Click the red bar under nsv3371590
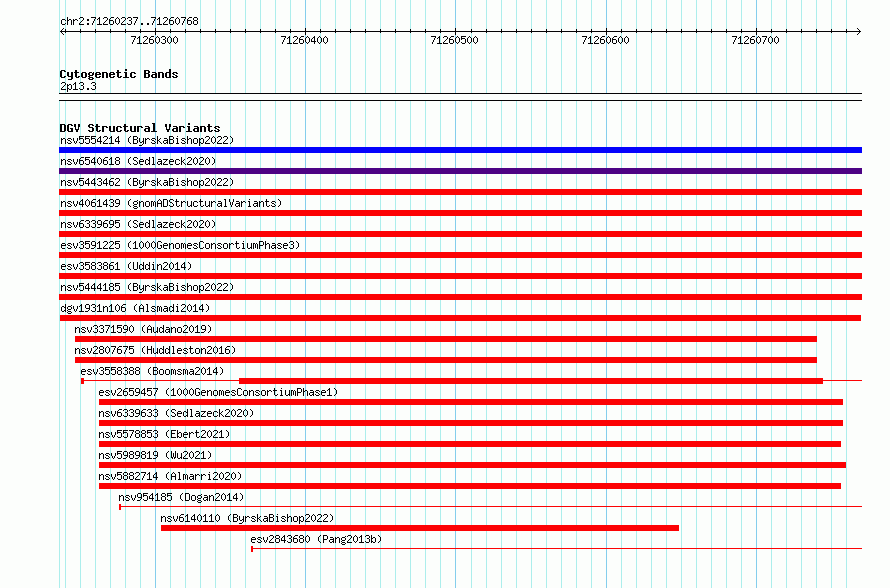Viewport: 890px width, 588px height. click(x=446, y=339)
